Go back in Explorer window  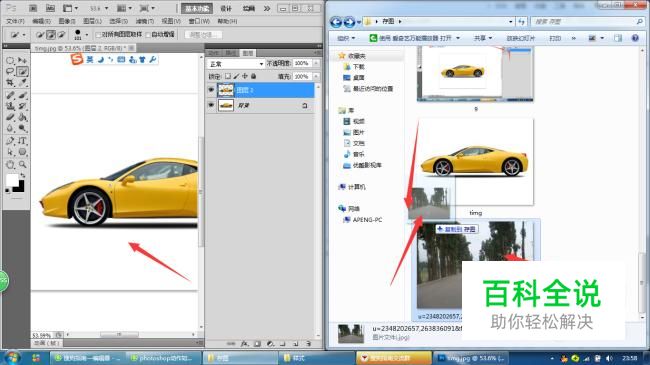(336, 22)
